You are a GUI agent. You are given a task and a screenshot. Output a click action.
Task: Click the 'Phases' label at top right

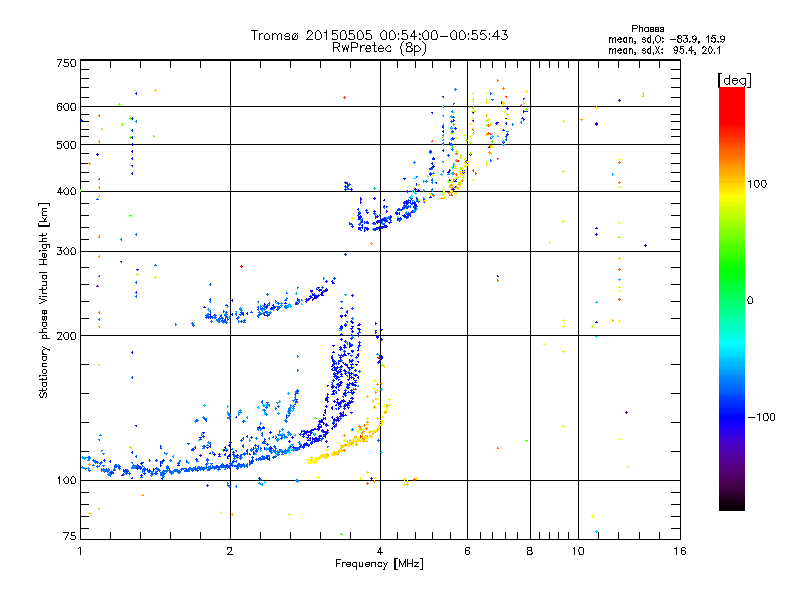[x=647, y=29]
